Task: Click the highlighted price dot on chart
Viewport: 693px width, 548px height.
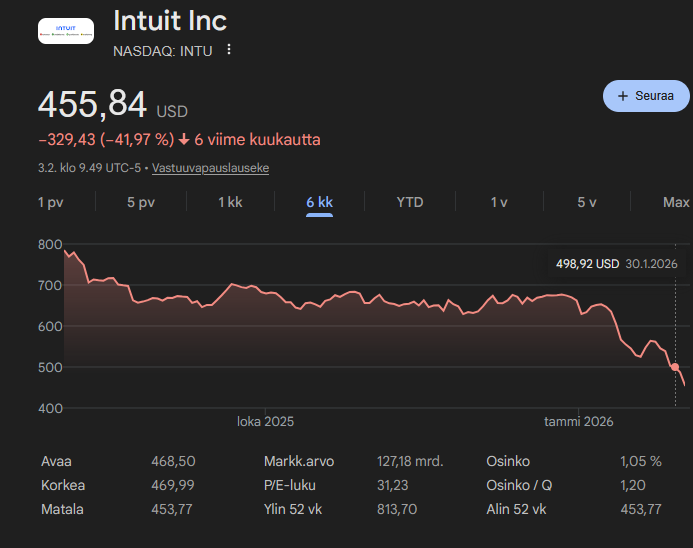Action: click(676, 367)
